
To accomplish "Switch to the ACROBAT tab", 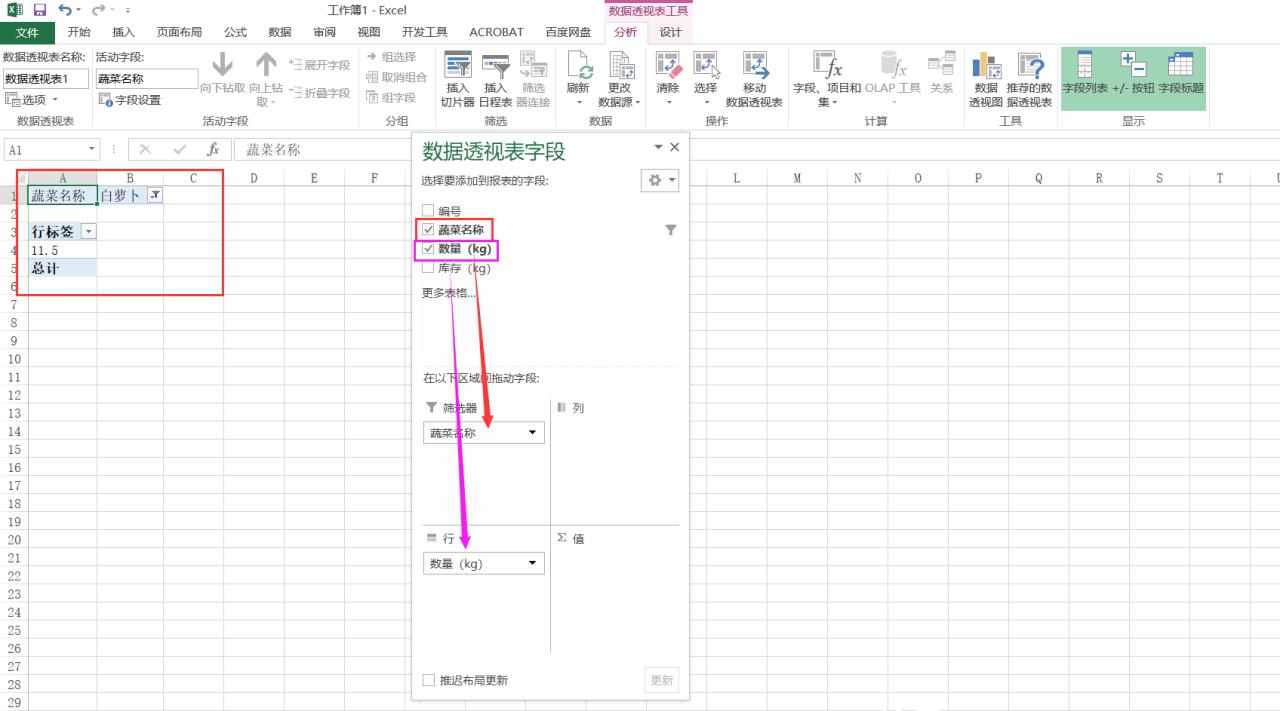I will [496, 32].
